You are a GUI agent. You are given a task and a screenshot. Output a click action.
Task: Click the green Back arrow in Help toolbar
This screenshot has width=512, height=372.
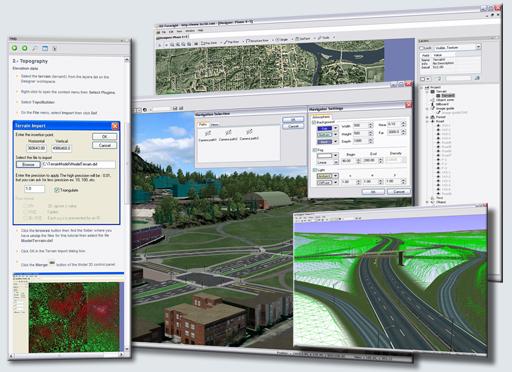pyautogui.click(x=15, y=48)
